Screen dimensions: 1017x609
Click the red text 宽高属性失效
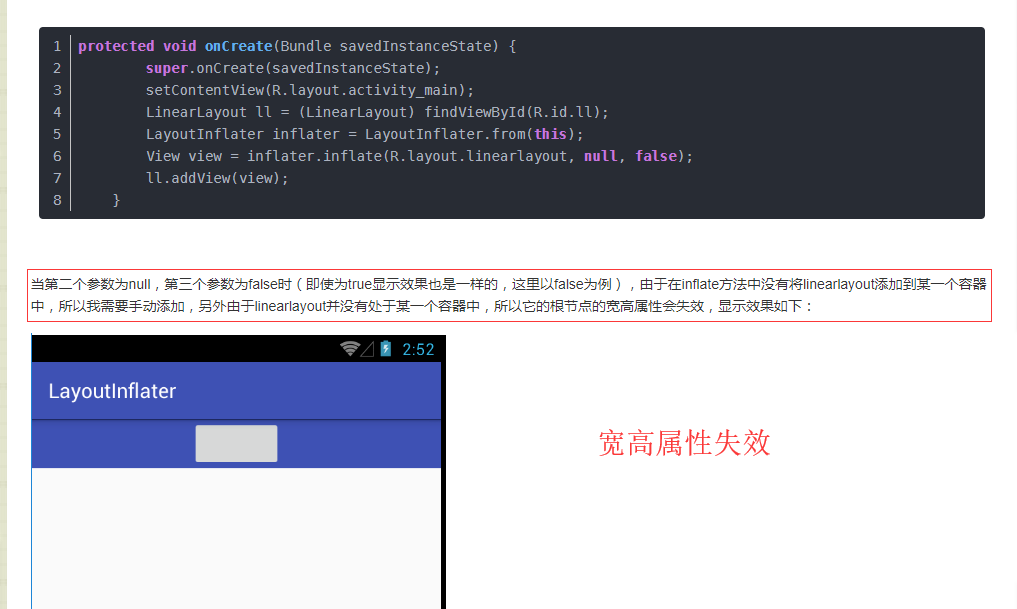684,444
